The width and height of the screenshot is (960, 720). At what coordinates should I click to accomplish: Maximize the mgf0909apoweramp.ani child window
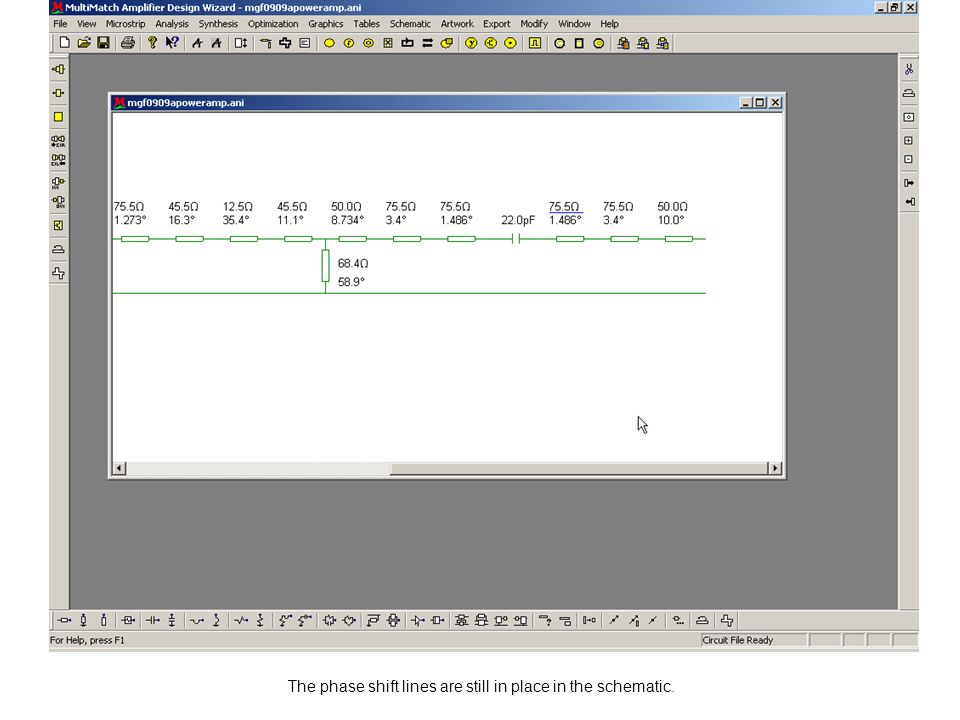tap(760, 103)
